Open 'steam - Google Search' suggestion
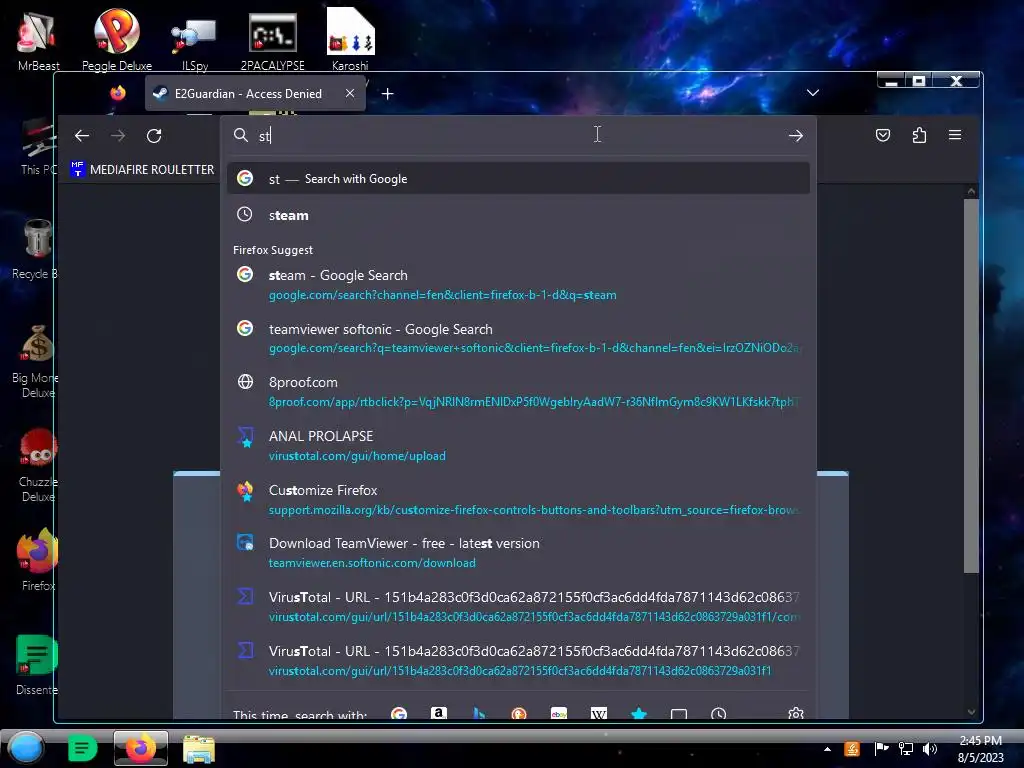The height and width of the screenshot is (768, 1024). click(x=518, y=285)
